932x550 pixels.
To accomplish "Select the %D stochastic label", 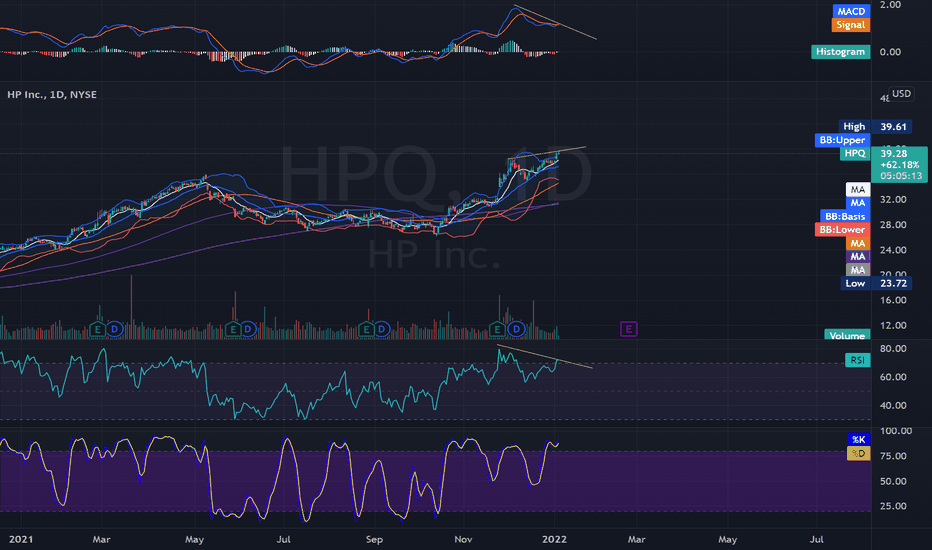I will (x=858, y=454).
